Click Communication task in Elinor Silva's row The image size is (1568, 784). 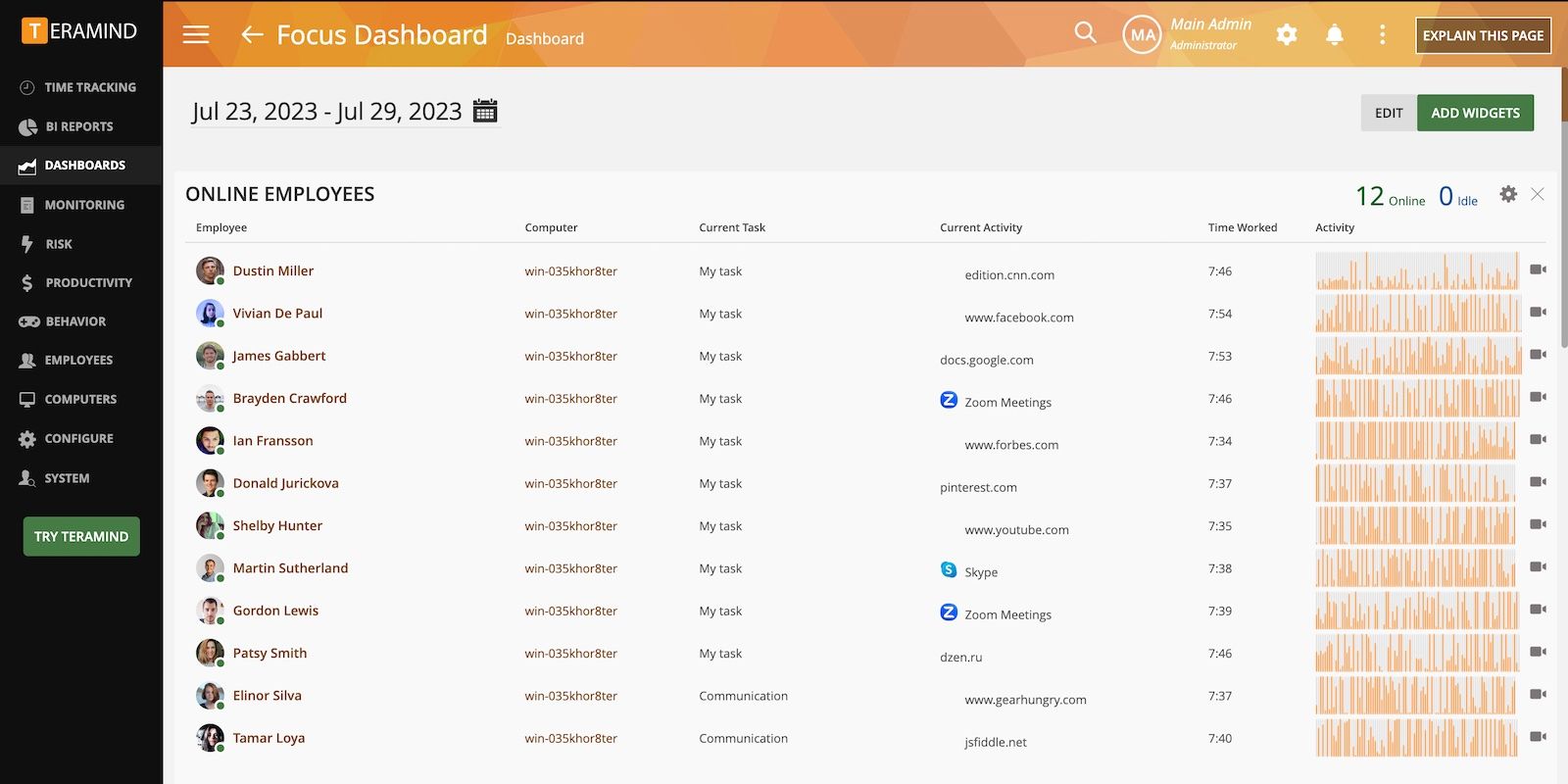click(x=743, y=696)
